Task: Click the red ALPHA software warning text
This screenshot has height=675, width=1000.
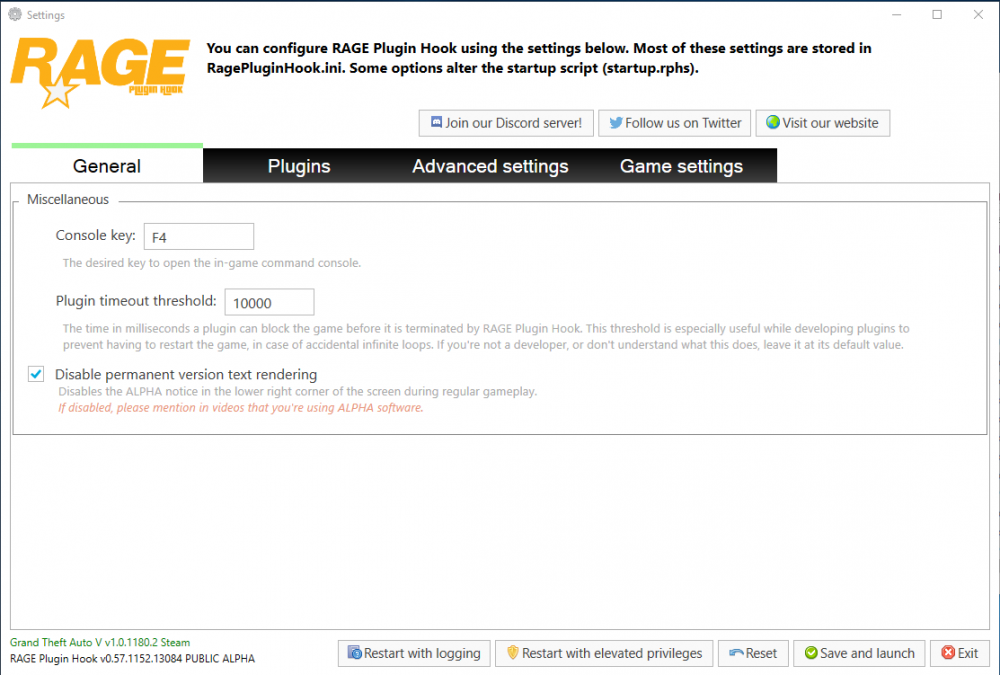Action: [240, 408]
